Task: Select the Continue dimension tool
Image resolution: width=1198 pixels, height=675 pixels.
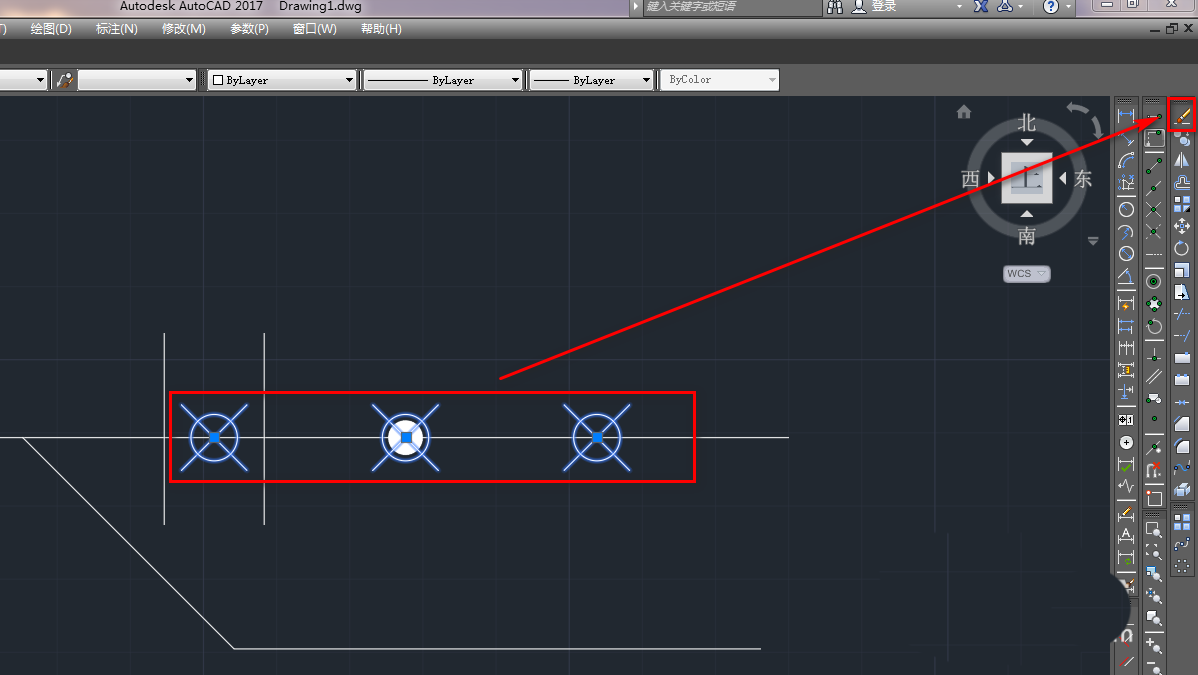Action: [1126, 348]
